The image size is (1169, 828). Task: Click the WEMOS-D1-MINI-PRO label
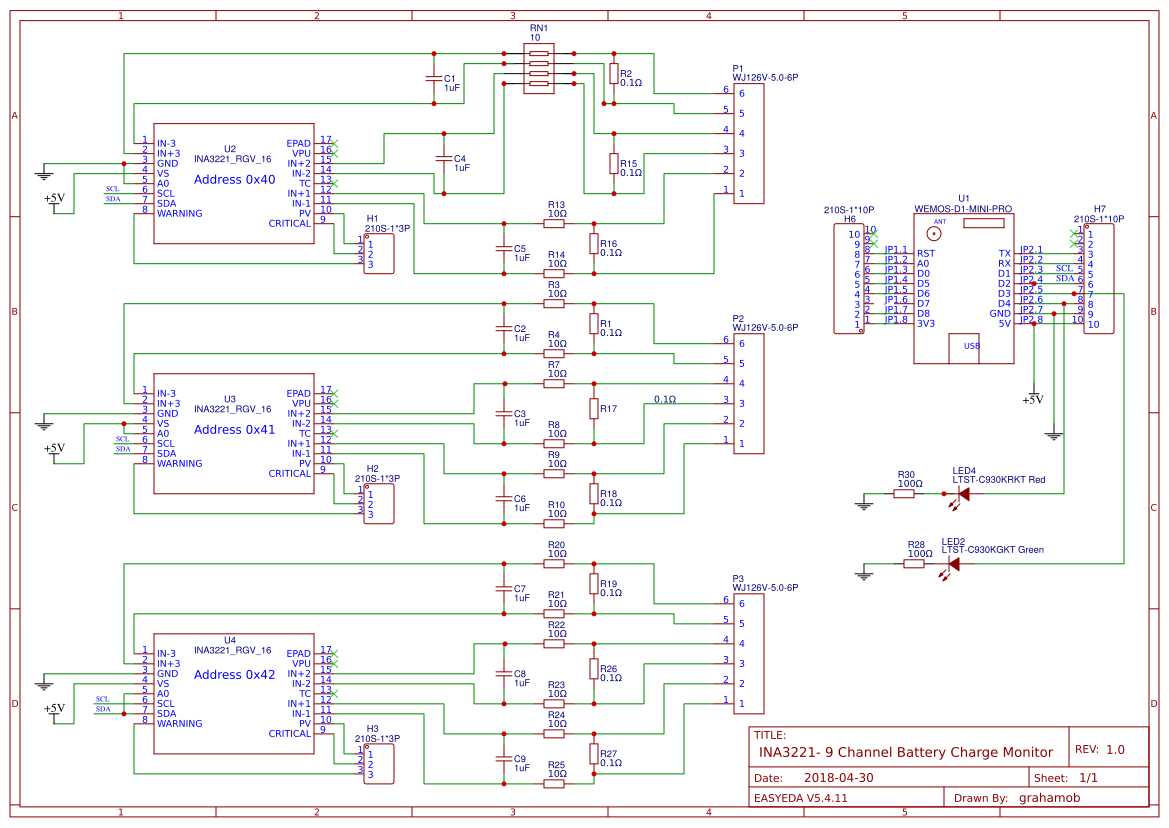click(x=963, y=209)
